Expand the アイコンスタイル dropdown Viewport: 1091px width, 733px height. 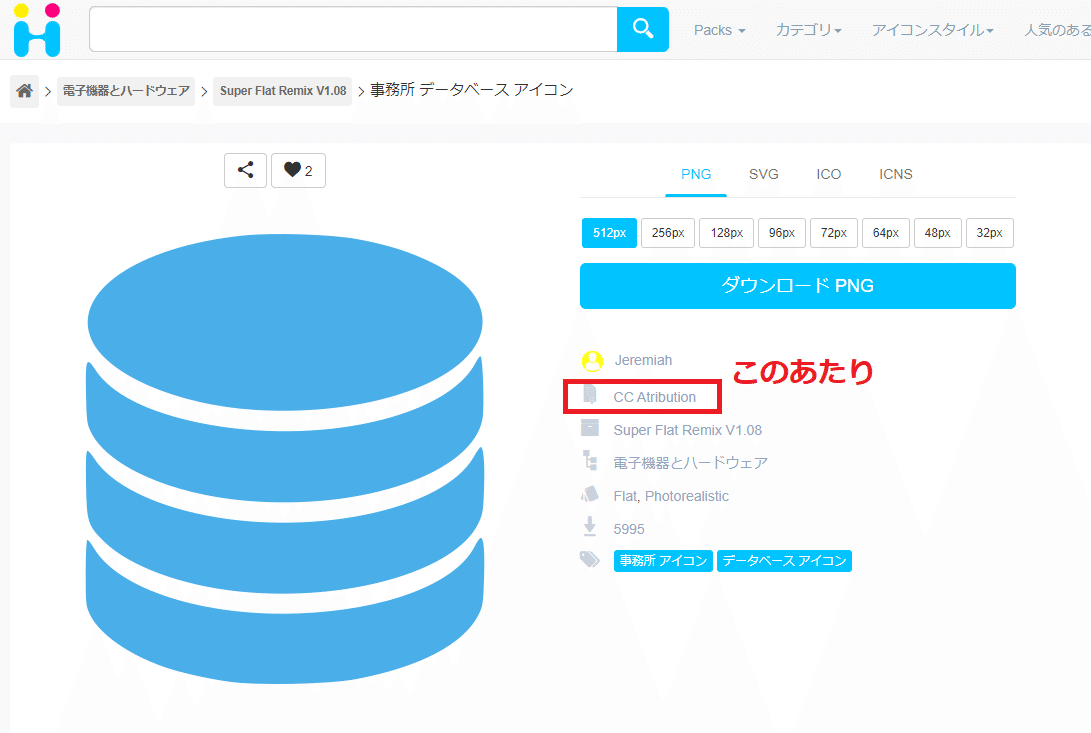click(932, 30)
